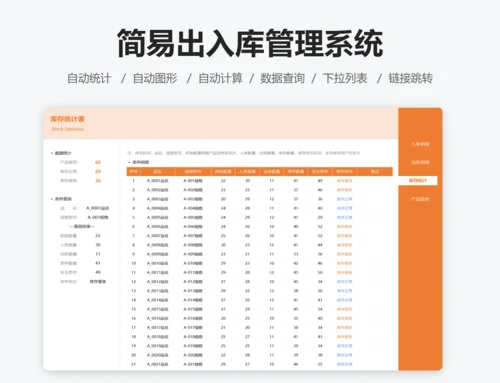Click the 库存状态 column header
Screen dimensions: 500x383
point(345,171)
